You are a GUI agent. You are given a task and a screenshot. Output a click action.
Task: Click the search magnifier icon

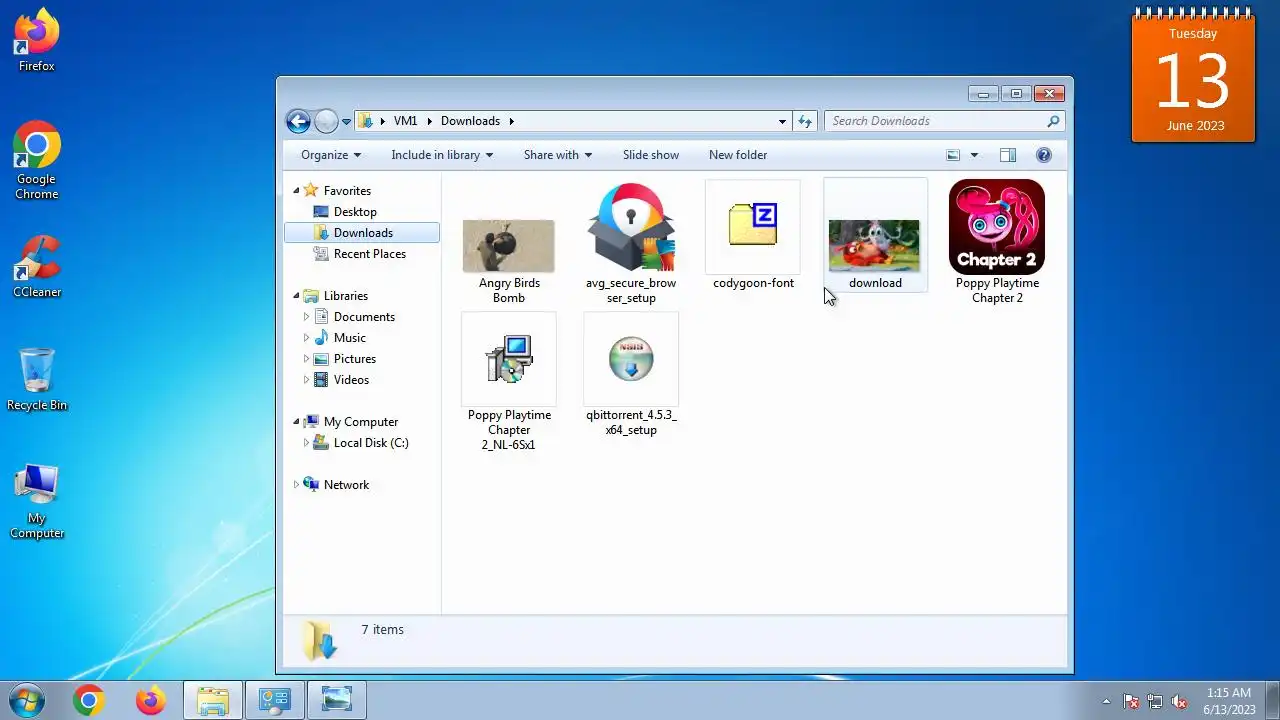(1053, 121)
